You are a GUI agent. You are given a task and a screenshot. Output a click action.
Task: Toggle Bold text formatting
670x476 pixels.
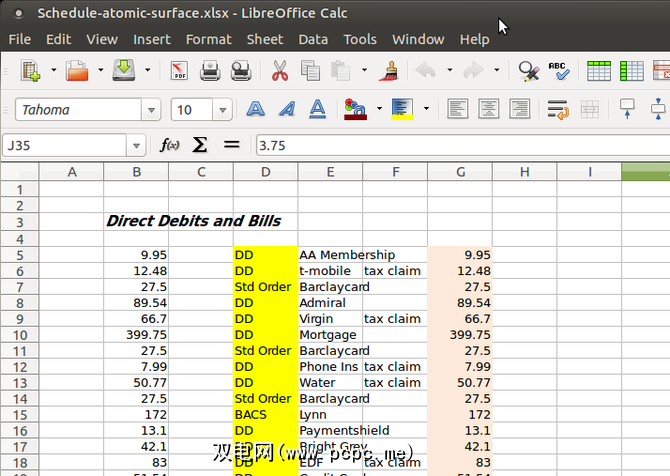(x=256, y=109)
